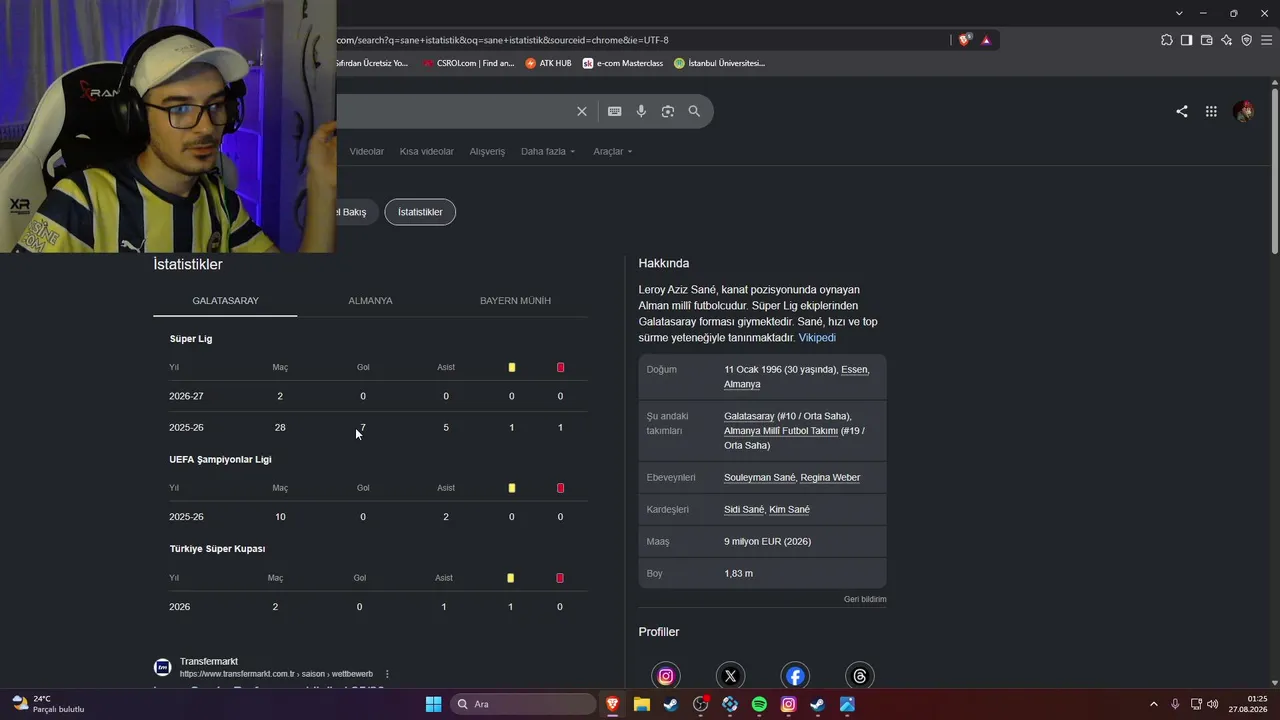Open the Souleyman Sané link
The height and width of the screenshot is (720, 1280).
[x=759, y=478]
